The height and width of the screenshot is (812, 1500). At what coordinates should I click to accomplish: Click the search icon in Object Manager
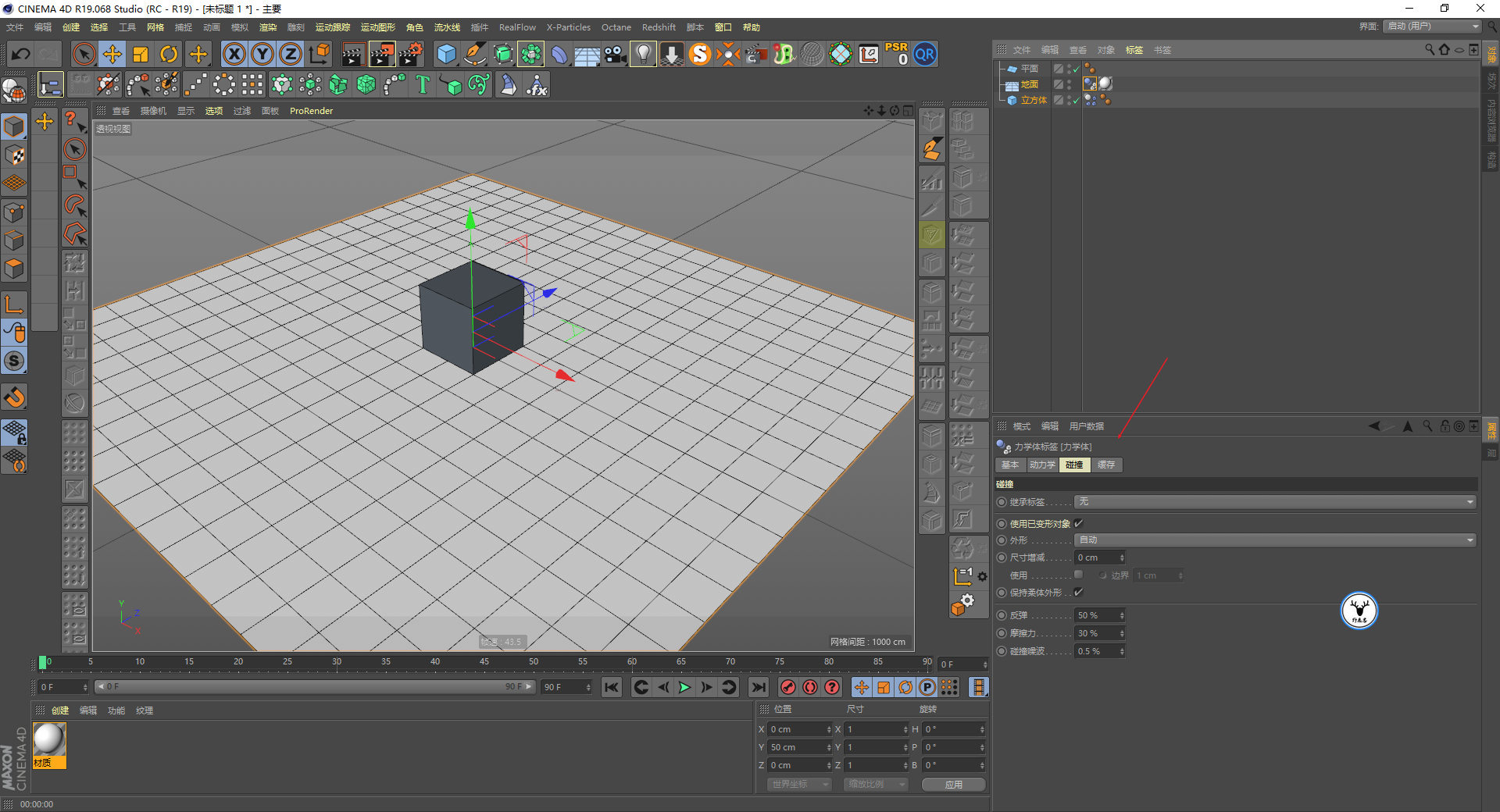(x=1430, y=49)
